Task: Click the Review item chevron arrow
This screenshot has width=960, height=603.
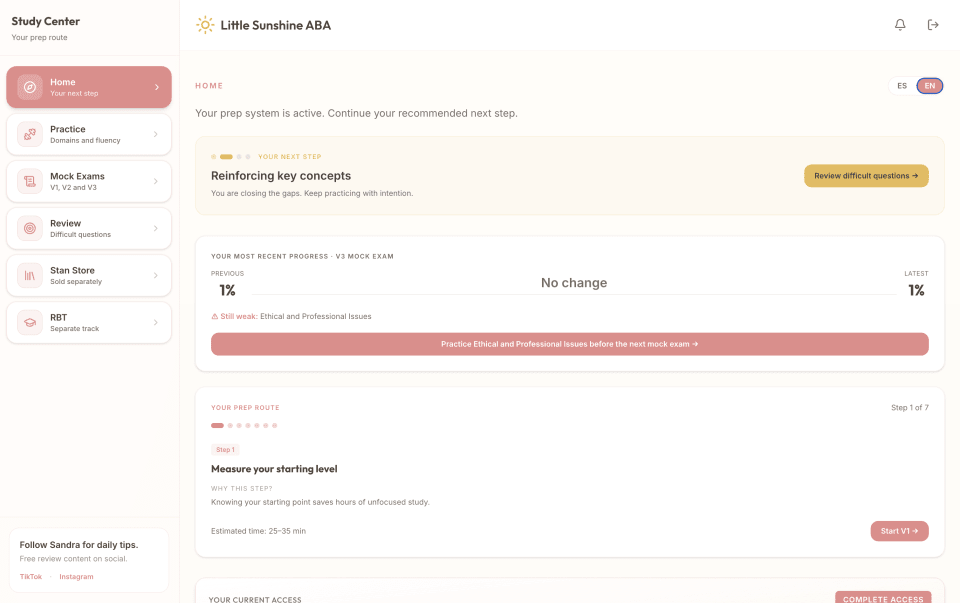Action: 156,228
